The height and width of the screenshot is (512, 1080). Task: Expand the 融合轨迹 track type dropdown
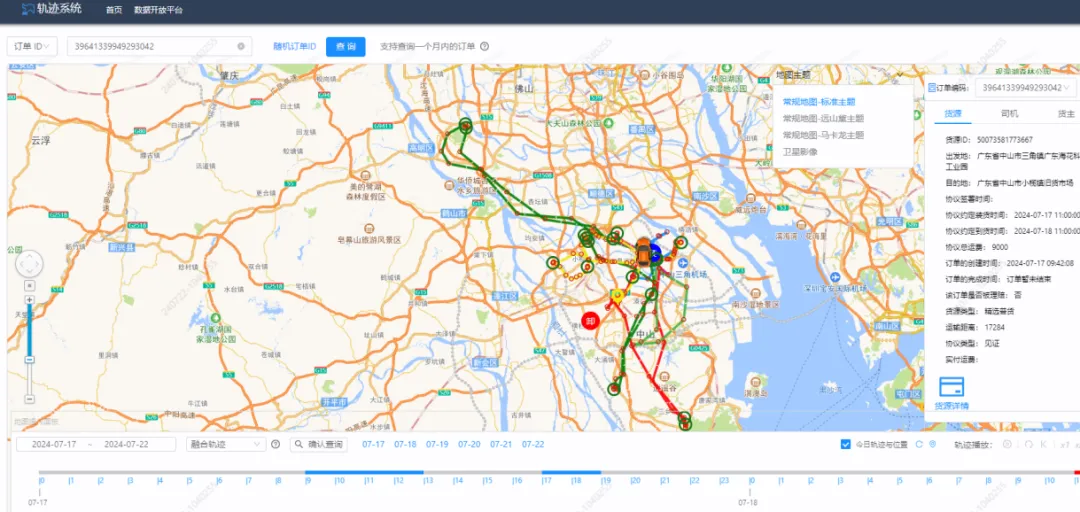click(225, 444)
